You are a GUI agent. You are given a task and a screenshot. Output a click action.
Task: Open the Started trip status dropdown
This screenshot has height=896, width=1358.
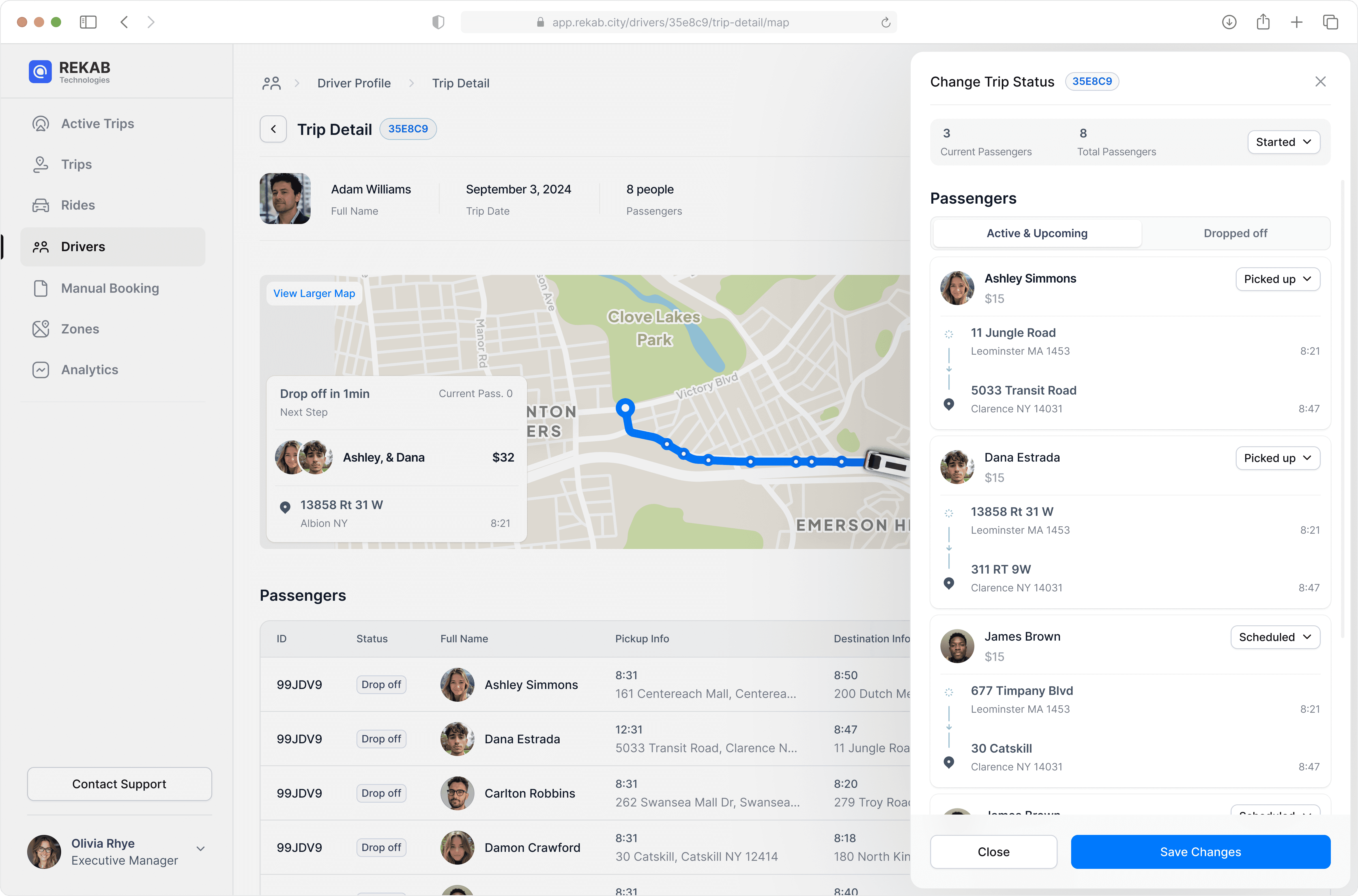pos(1283,142)
